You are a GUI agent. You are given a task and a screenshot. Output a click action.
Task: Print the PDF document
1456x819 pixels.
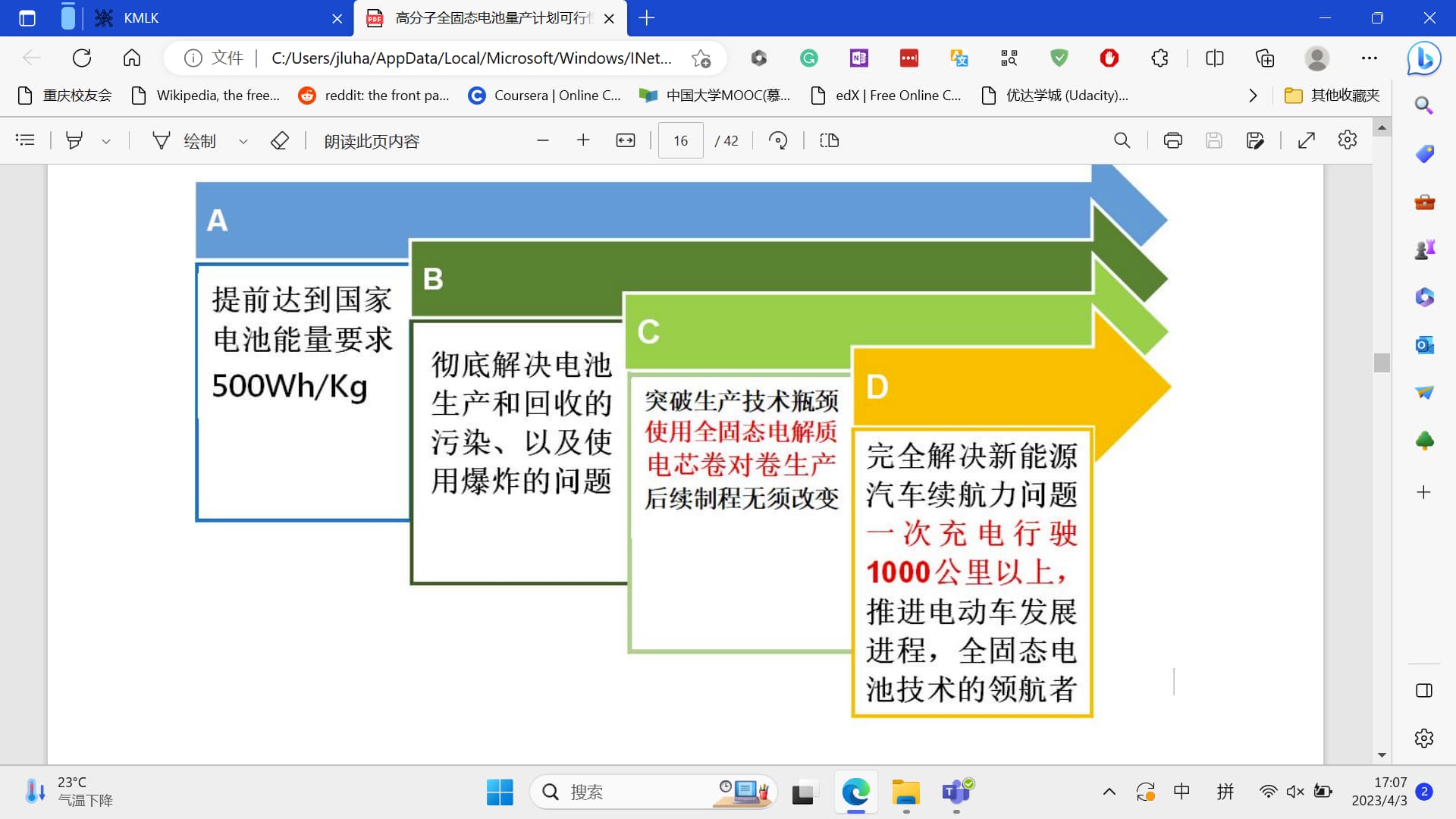[x=1172, y=140]
